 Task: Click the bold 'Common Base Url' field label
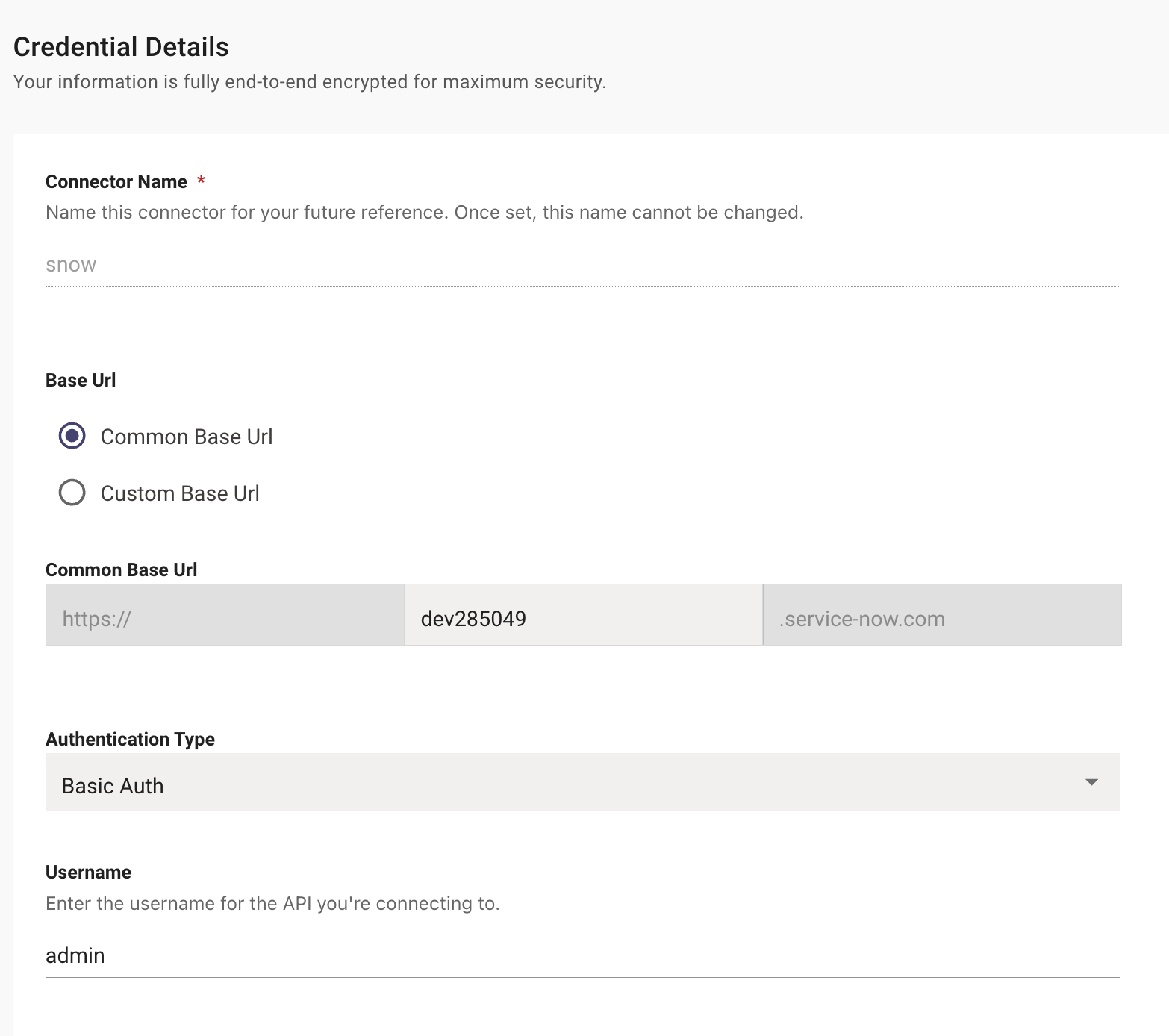coord(121,570)
